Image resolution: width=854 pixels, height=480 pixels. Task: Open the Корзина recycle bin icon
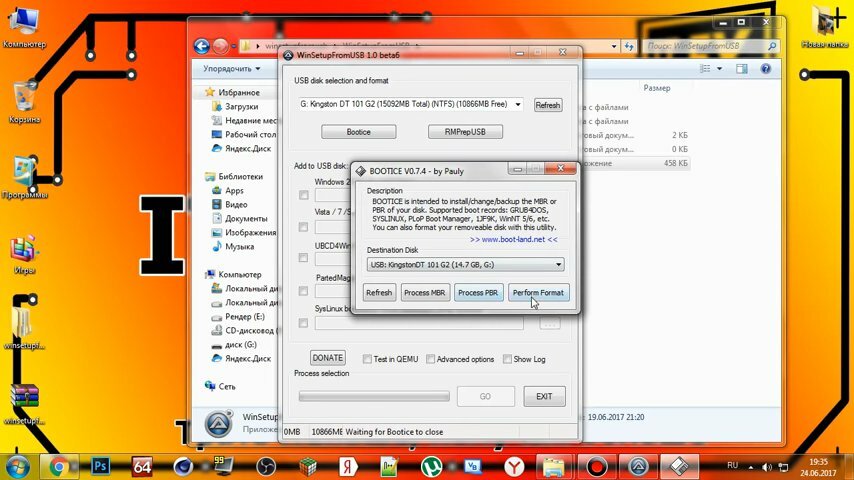click(24, 101)
